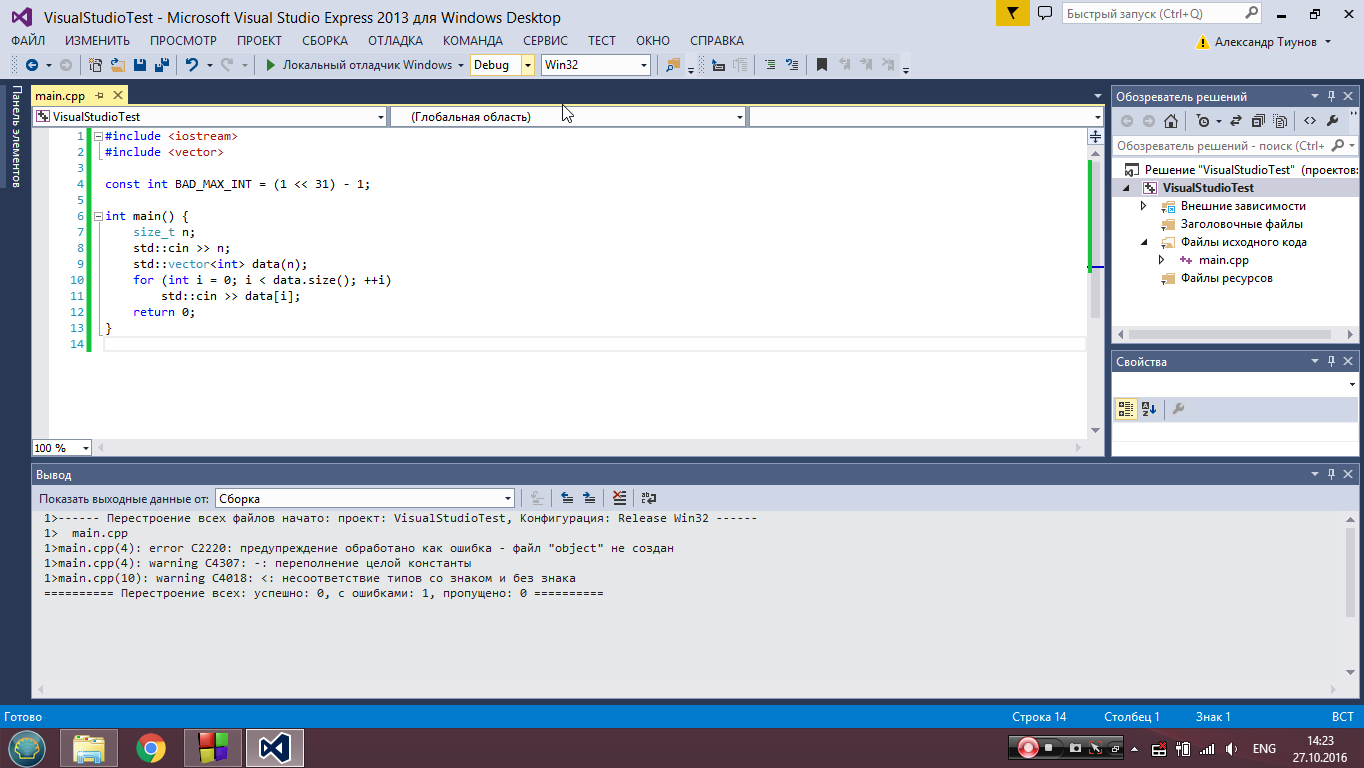Toggle auto-hide pin on Output panel
Viewport: 1364px width, 768px height.
[x=1331, y=475]
